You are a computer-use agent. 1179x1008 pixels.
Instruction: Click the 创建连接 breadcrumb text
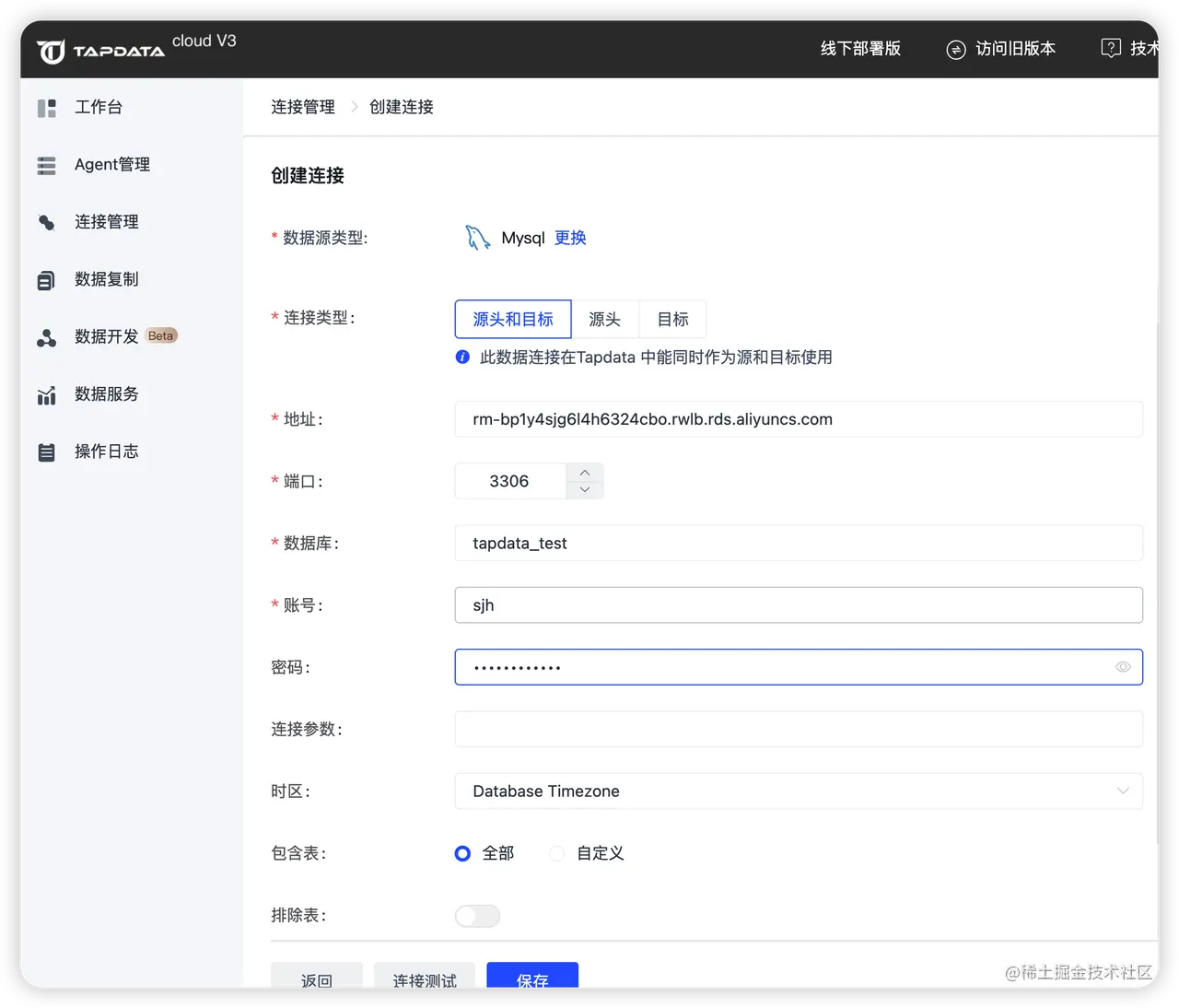[402, 108]
